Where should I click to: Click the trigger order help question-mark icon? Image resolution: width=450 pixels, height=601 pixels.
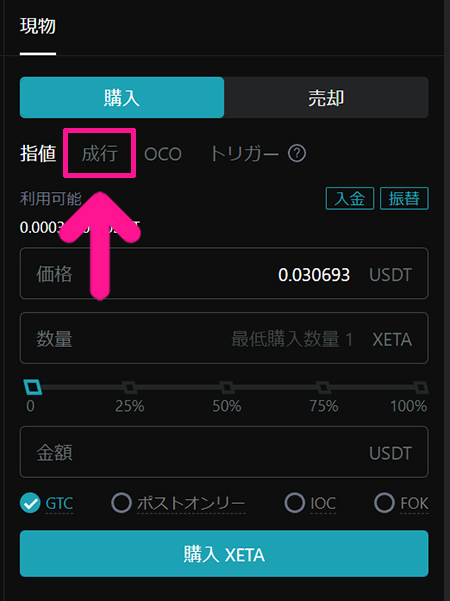point(297,154)
